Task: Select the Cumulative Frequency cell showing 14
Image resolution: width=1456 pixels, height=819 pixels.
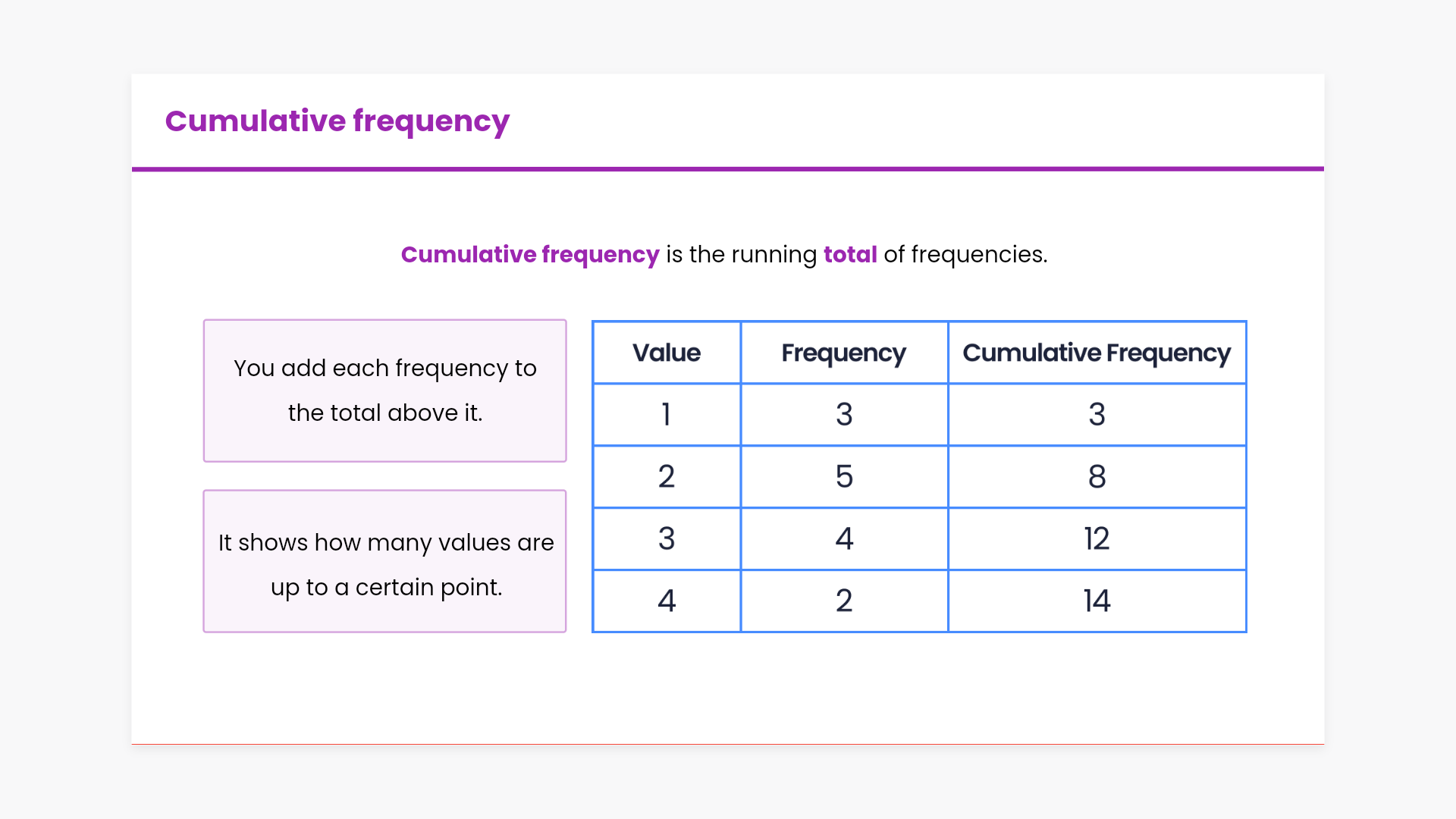Action: (x=1096, y=601)
